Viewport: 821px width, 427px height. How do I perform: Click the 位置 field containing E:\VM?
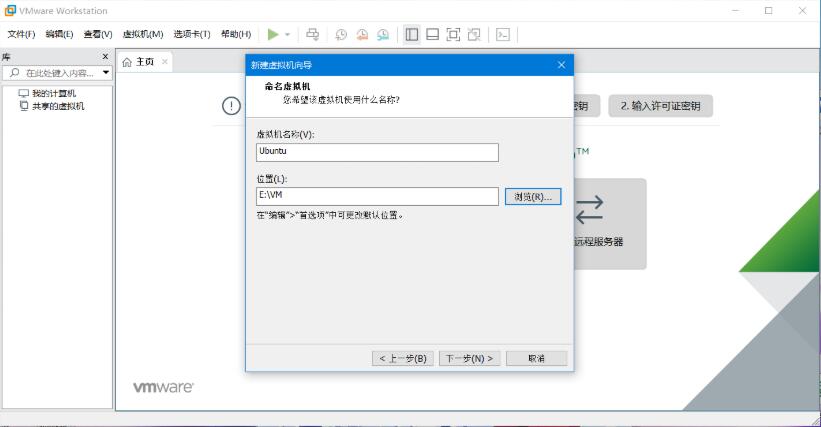click(377, 196)
